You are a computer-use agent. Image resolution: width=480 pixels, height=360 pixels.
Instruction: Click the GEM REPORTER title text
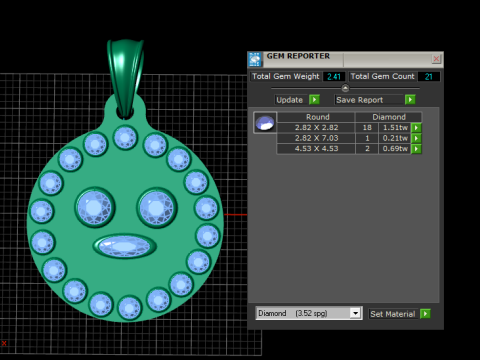[x=298, y=56]
